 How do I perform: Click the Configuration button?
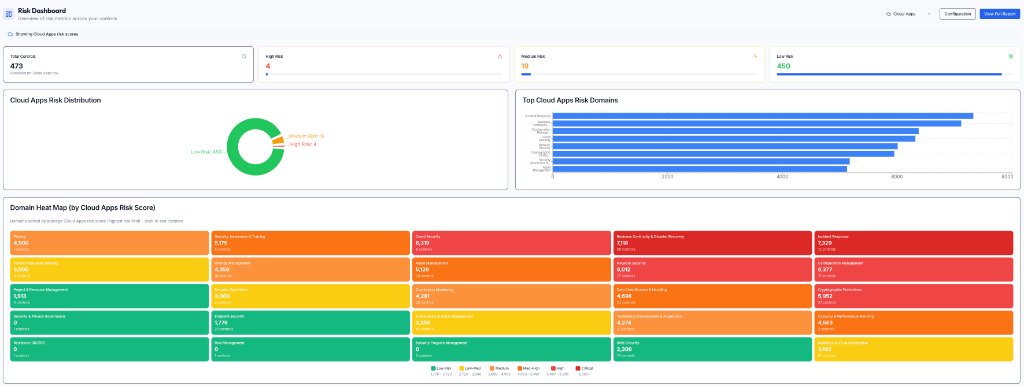point(957,14)
